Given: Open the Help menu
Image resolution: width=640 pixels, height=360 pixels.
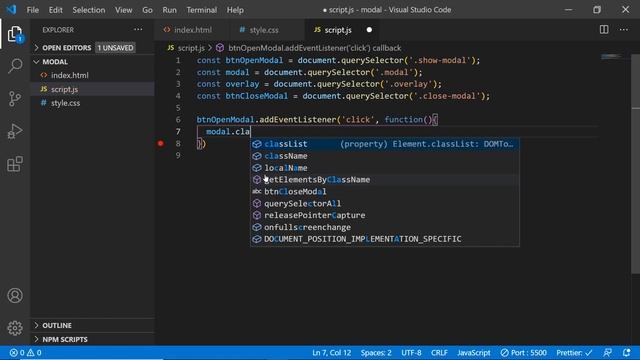Looking at the screenshot, I should click(235, 10).
